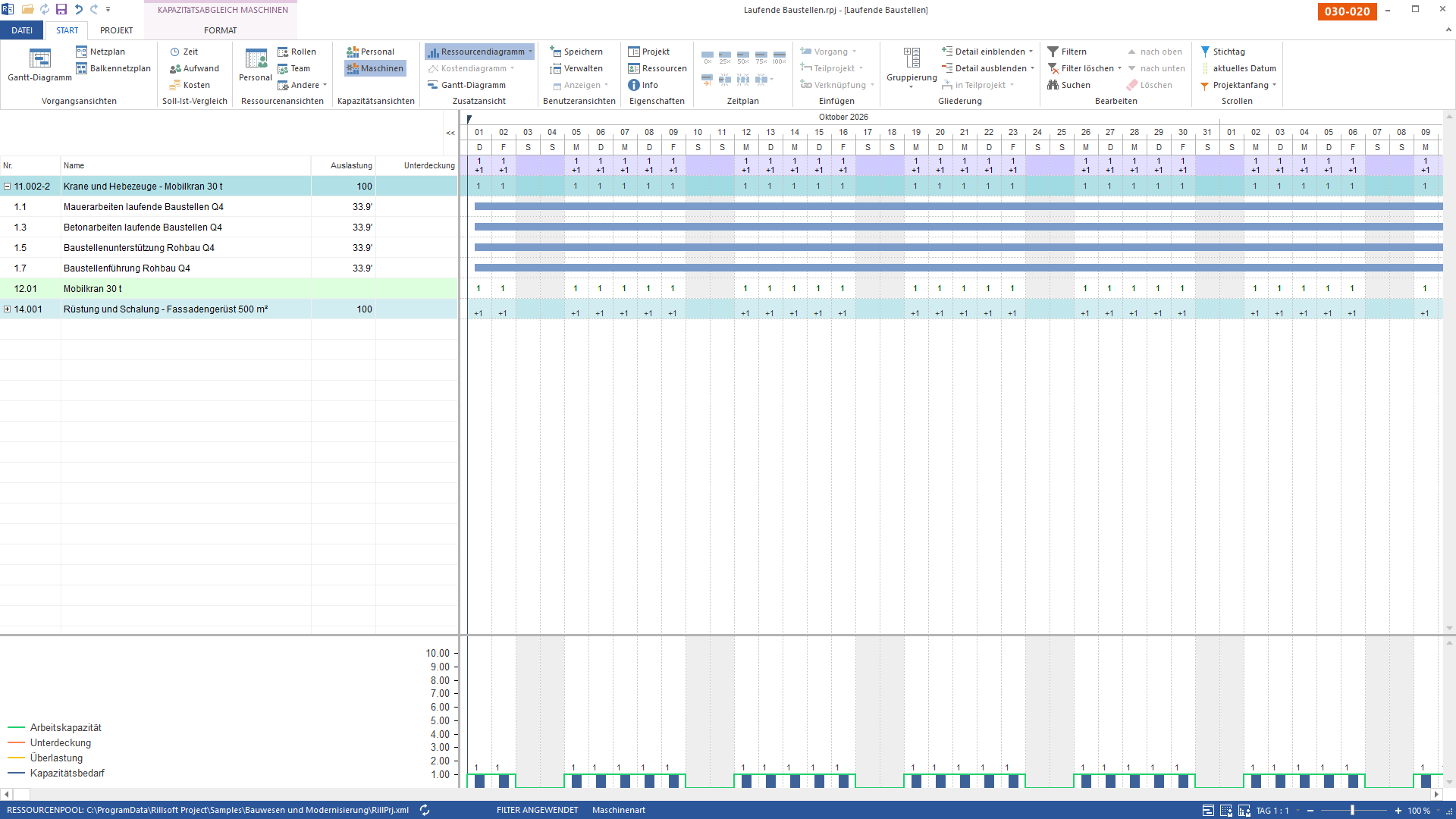Open Verwalten user views

coord(576,68)
